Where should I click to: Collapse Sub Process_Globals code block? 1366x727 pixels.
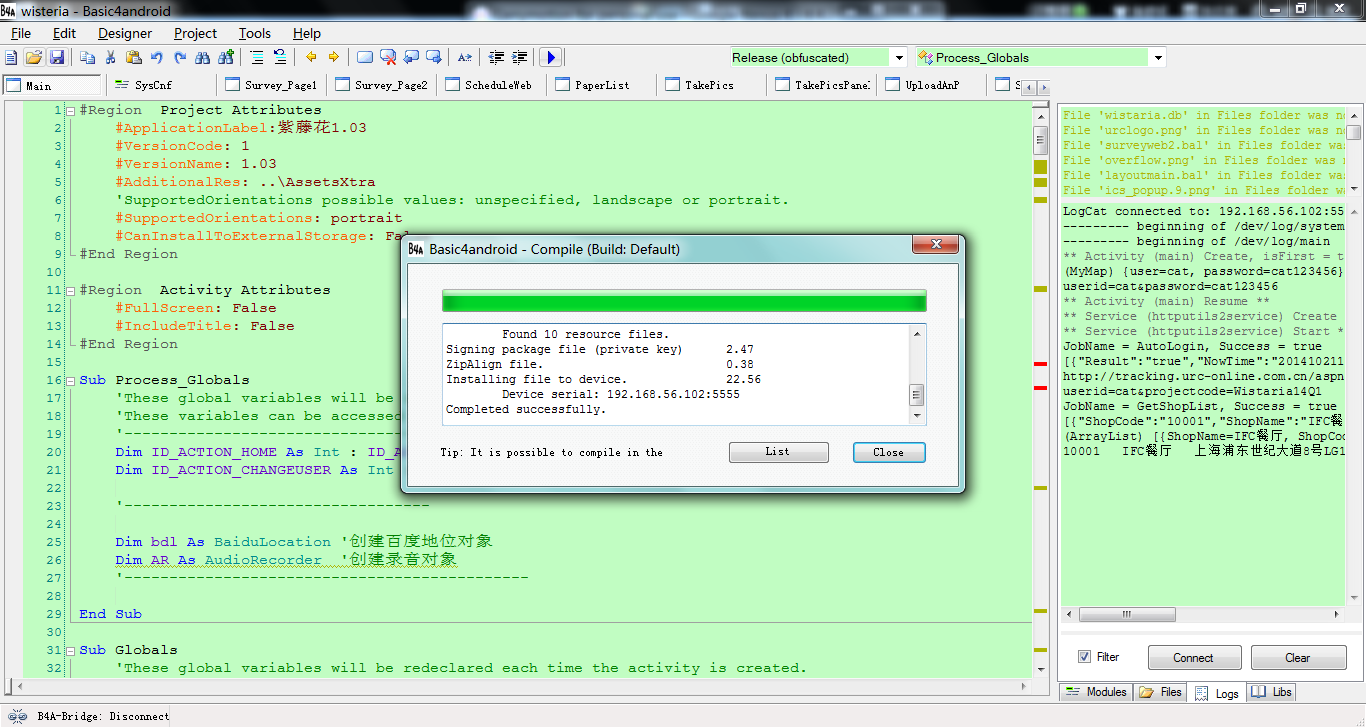click(x=70, y=380)
